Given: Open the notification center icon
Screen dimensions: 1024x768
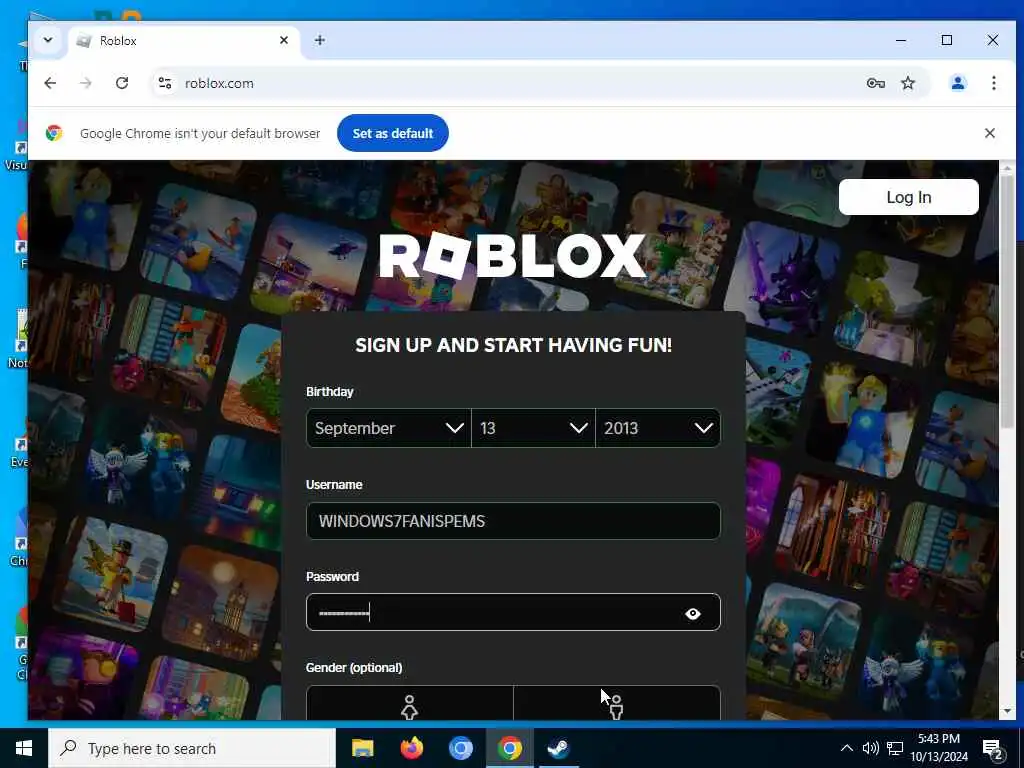Looking at the screenshot, I should click(992, 749).
